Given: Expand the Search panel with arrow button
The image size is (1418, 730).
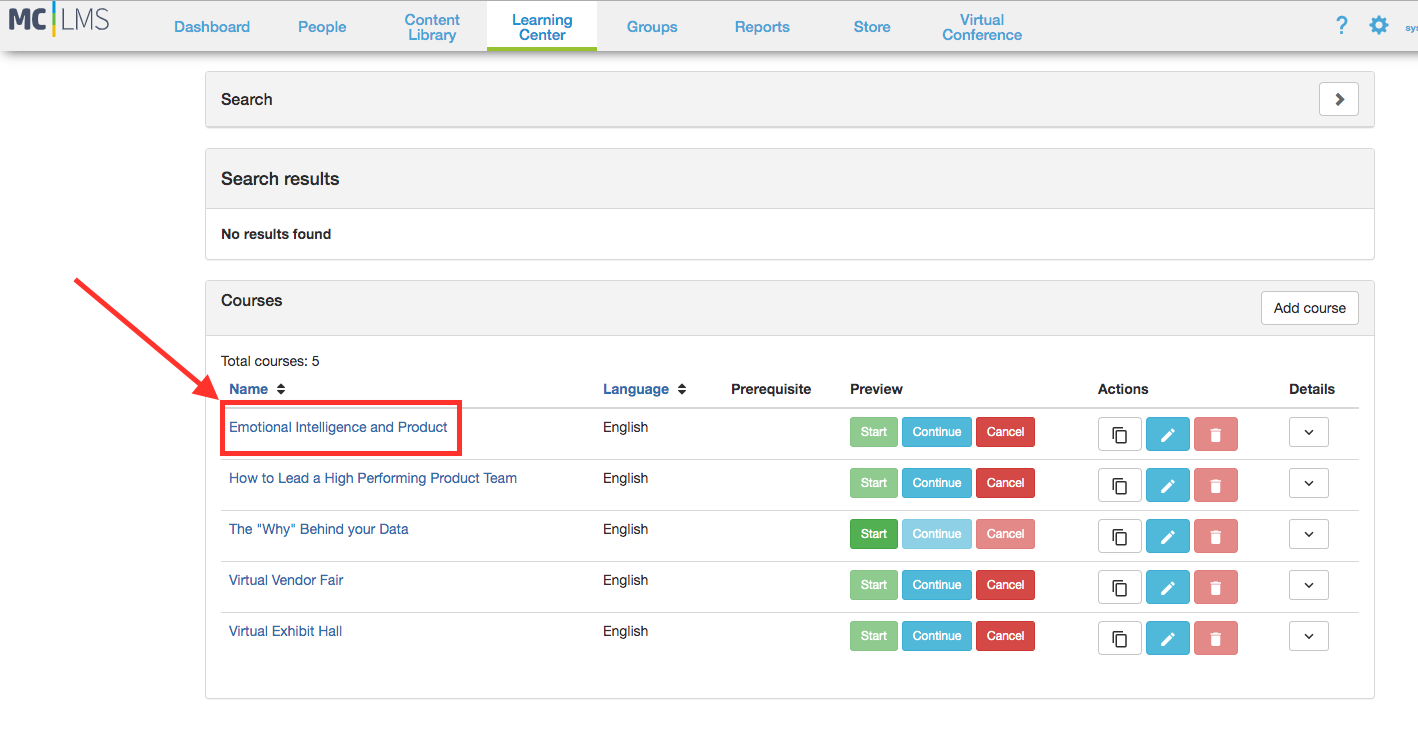Looking at the screenshot, I should pos(1338,99).
